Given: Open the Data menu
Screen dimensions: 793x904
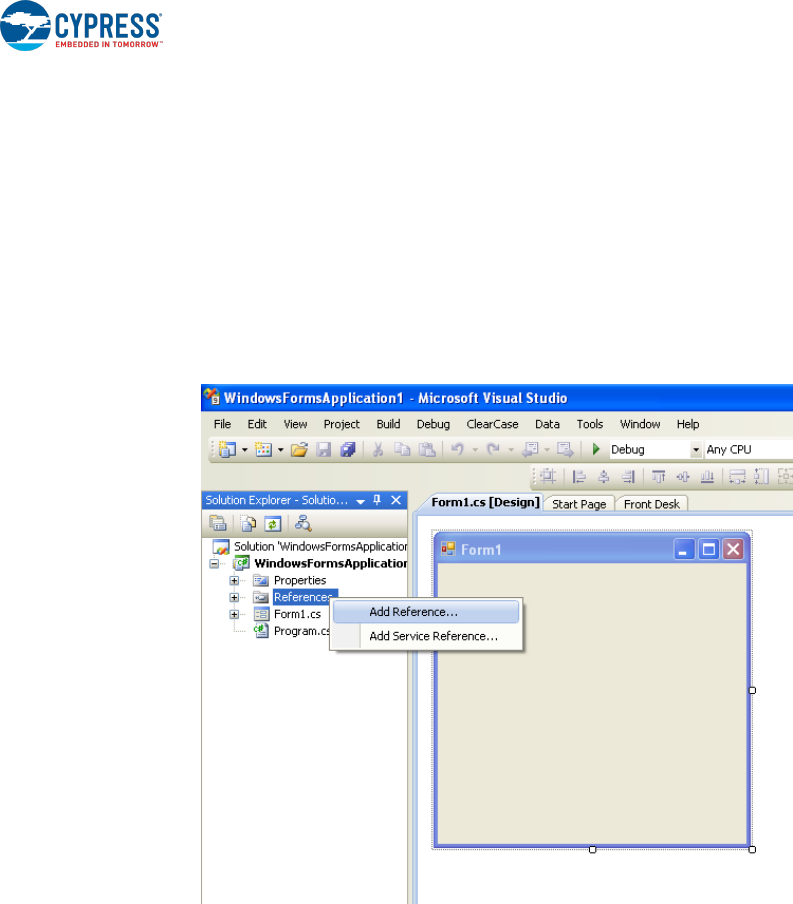Looking at the screenshot, I should tap(547, 424).
